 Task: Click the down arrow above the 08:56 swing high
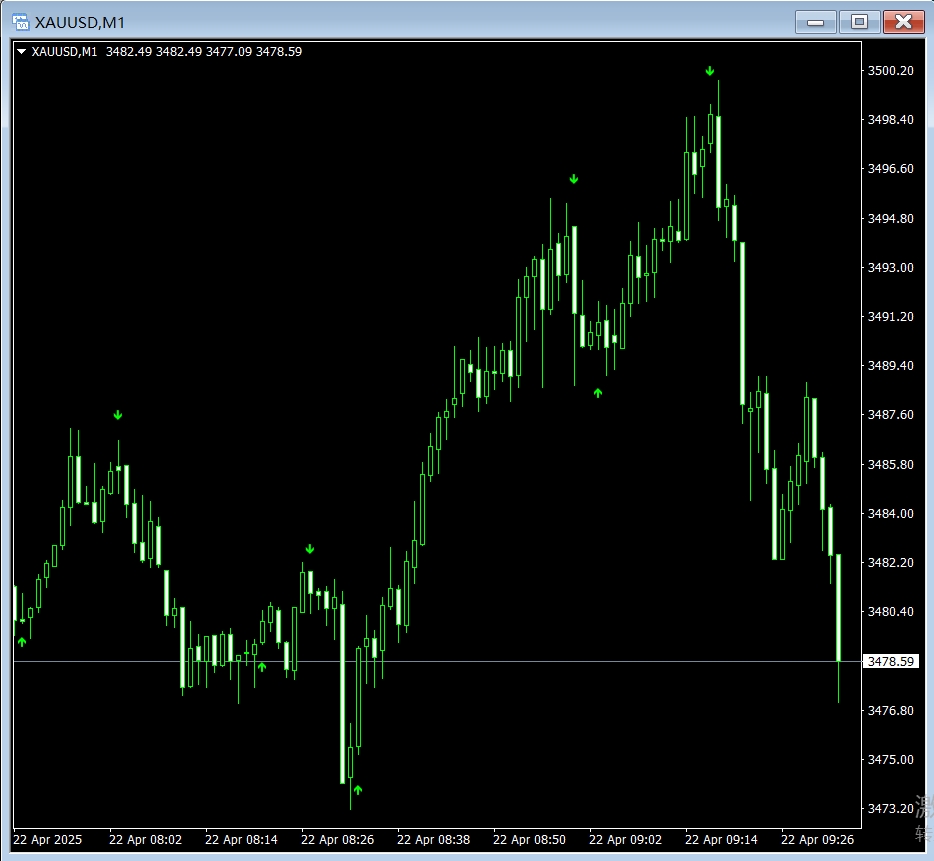click(574, 179)
